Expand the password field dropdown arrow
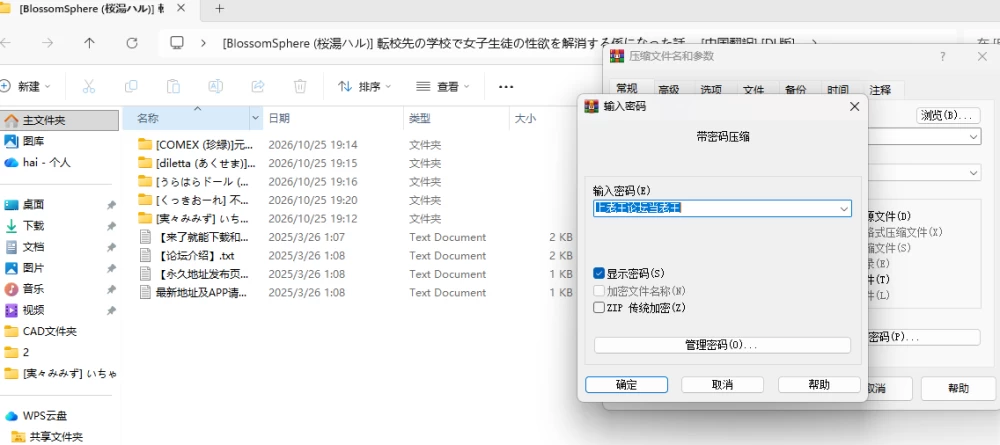Viewport: 1000px width, 445px height. [844, 208]
